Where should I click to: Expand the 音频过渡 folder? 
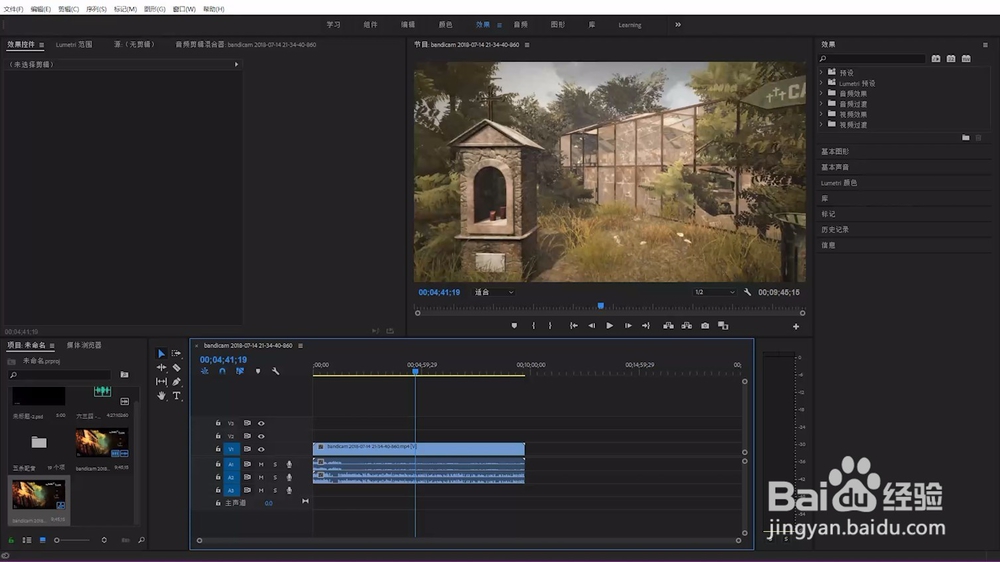click(x=821, y=103)
